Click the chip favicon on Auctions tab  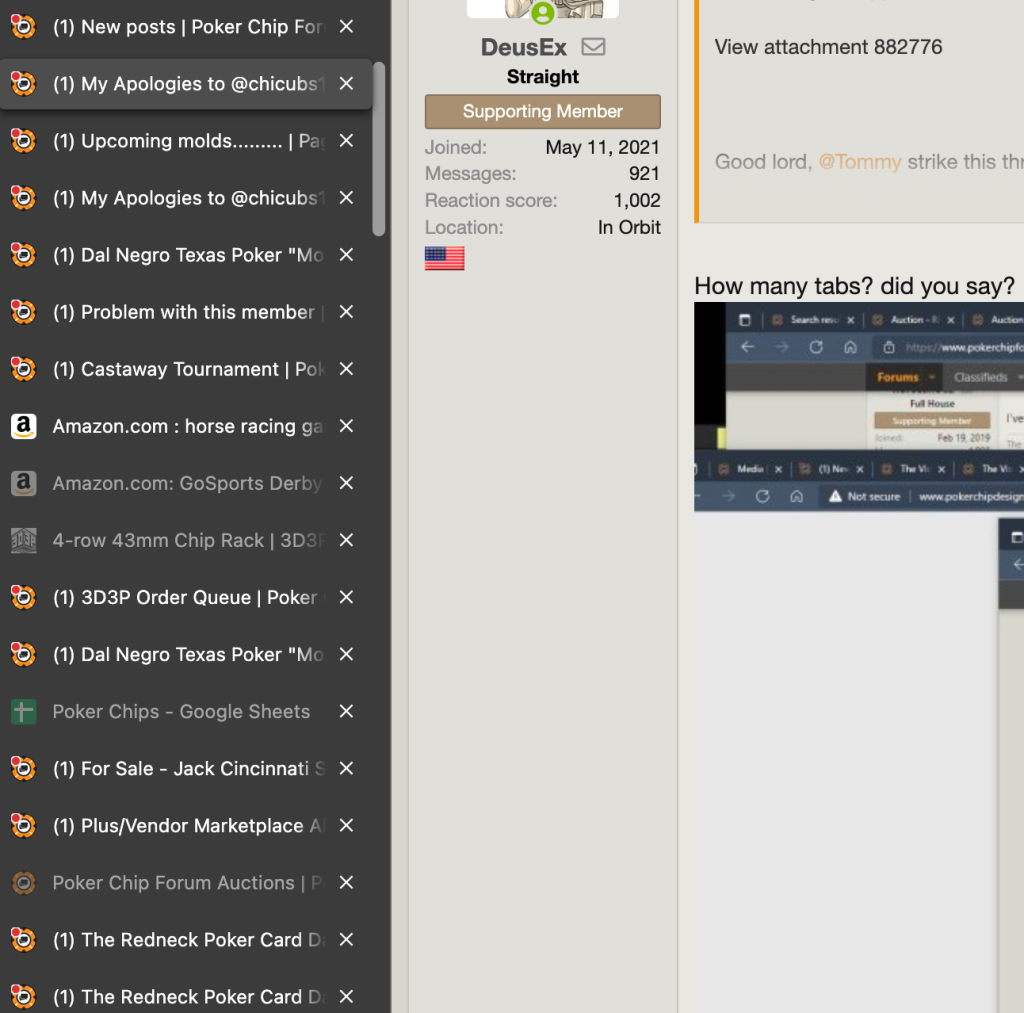pyautogui.click(x=24, y=883)
